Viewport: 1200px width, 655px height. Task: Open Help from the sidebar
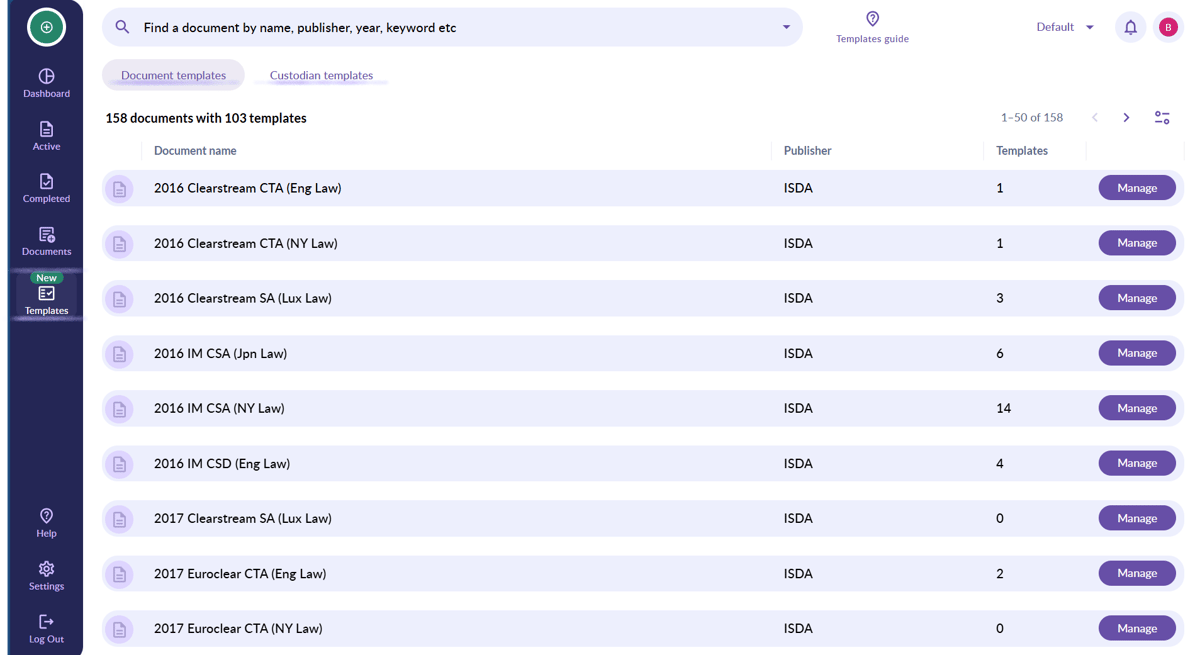tap(46, 523)
